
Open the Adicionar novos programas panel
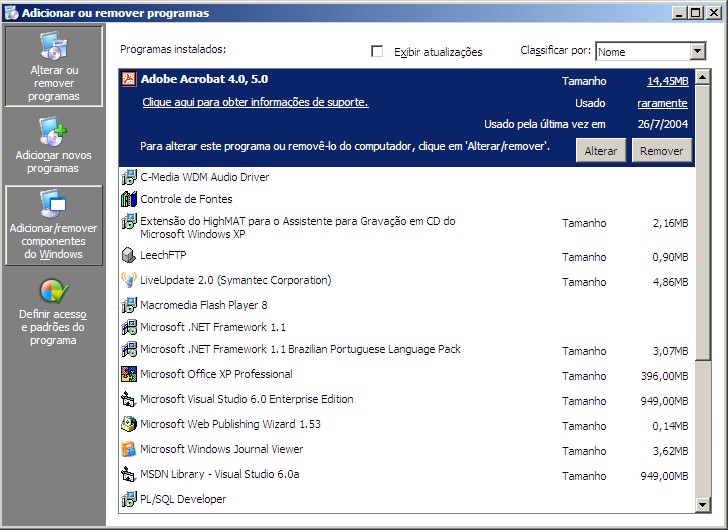click(54, 146)
